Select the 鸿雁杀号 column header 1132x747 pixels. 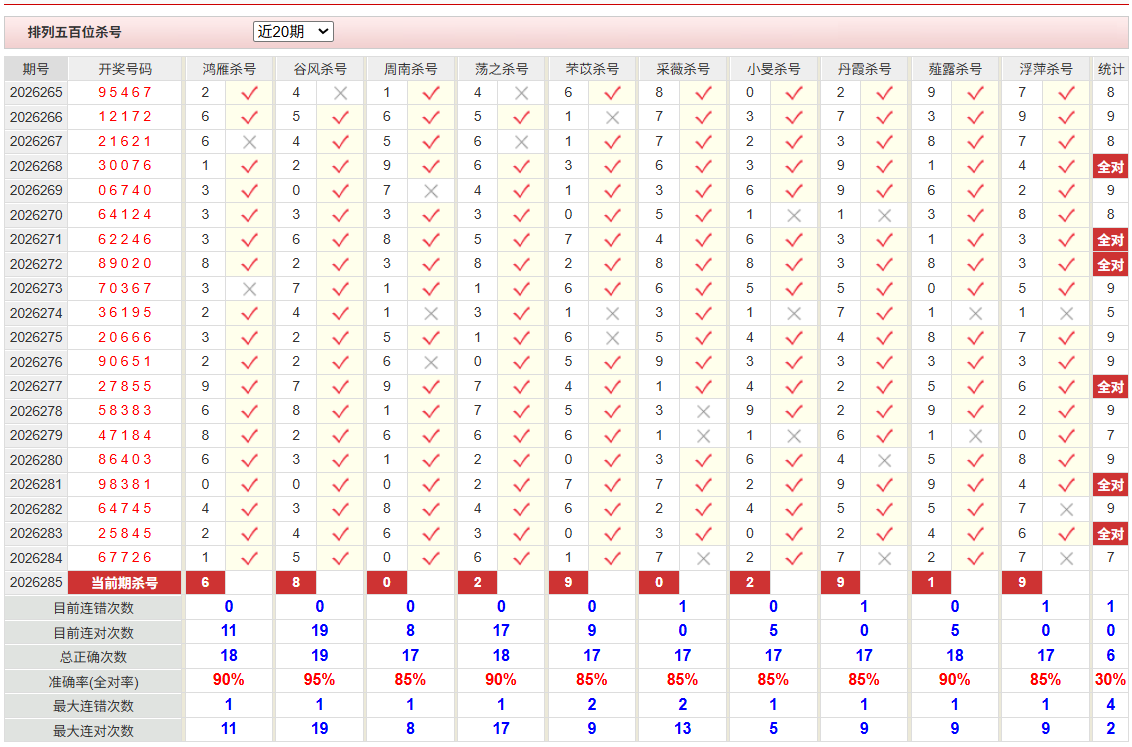[x=229, y=69]
